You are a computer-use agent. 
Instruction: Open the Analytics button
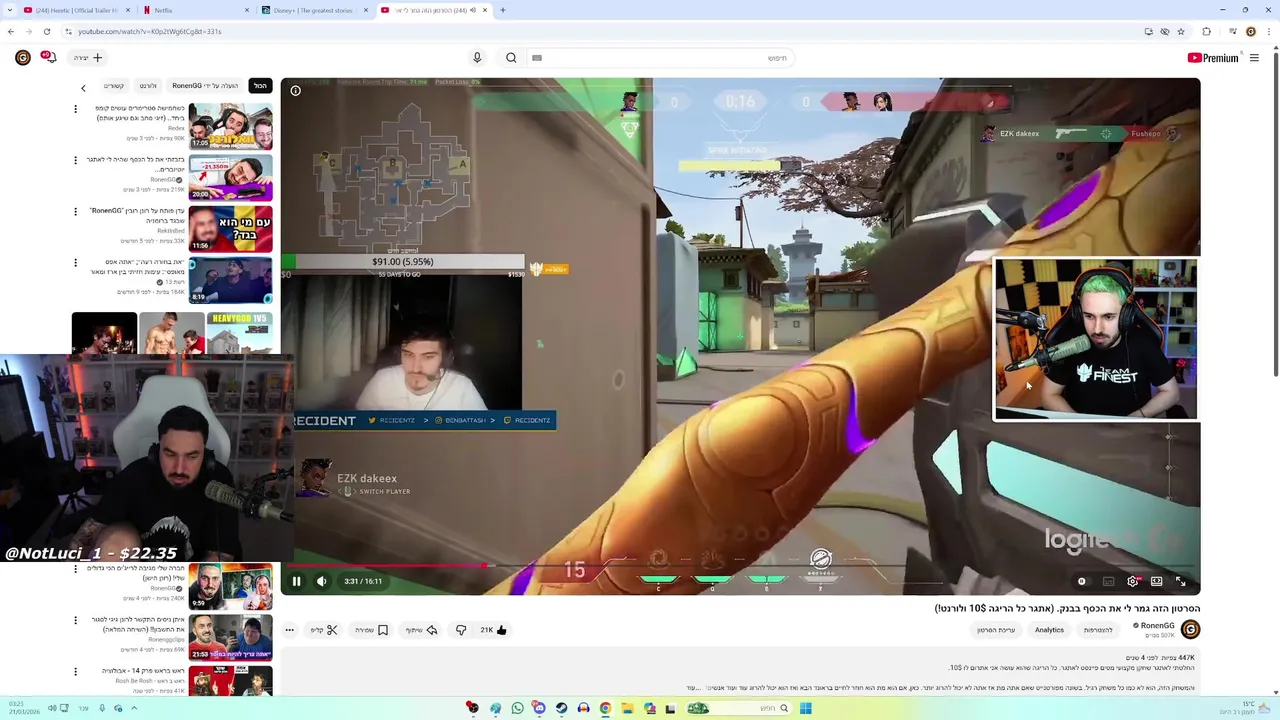(x=1049, y=630)
